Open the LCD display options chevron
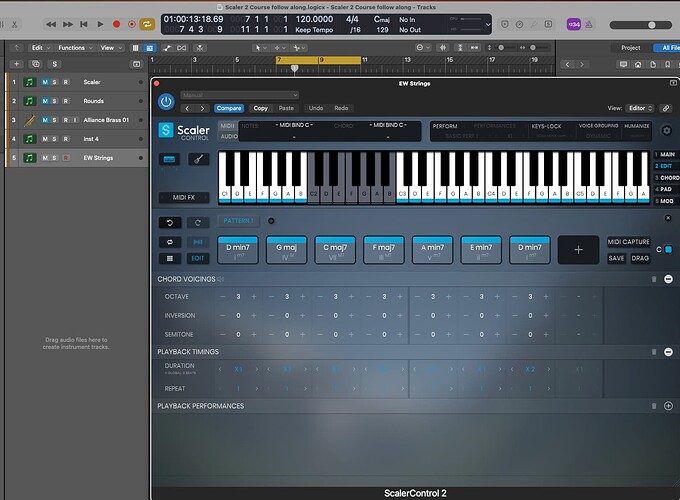This screenshot has width=680, height=500. point(488,25)
